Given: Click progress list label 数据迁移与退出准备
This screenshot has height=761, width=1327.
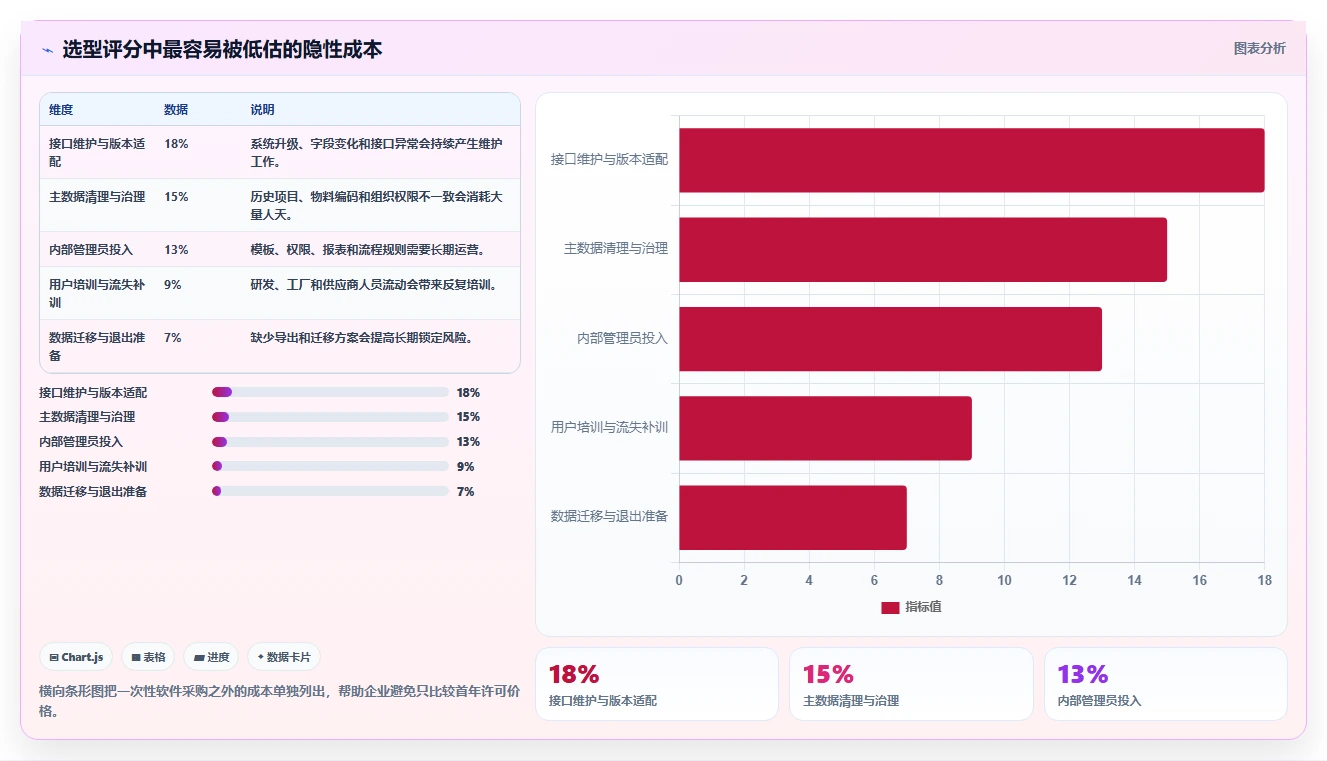Looking at the screenshot, I should (x=93, y=492).
